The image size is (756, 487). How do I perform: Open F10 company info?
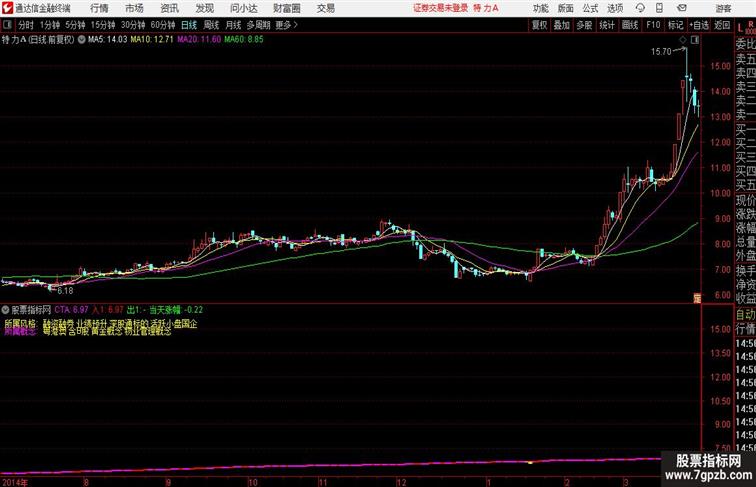point(653,25)
